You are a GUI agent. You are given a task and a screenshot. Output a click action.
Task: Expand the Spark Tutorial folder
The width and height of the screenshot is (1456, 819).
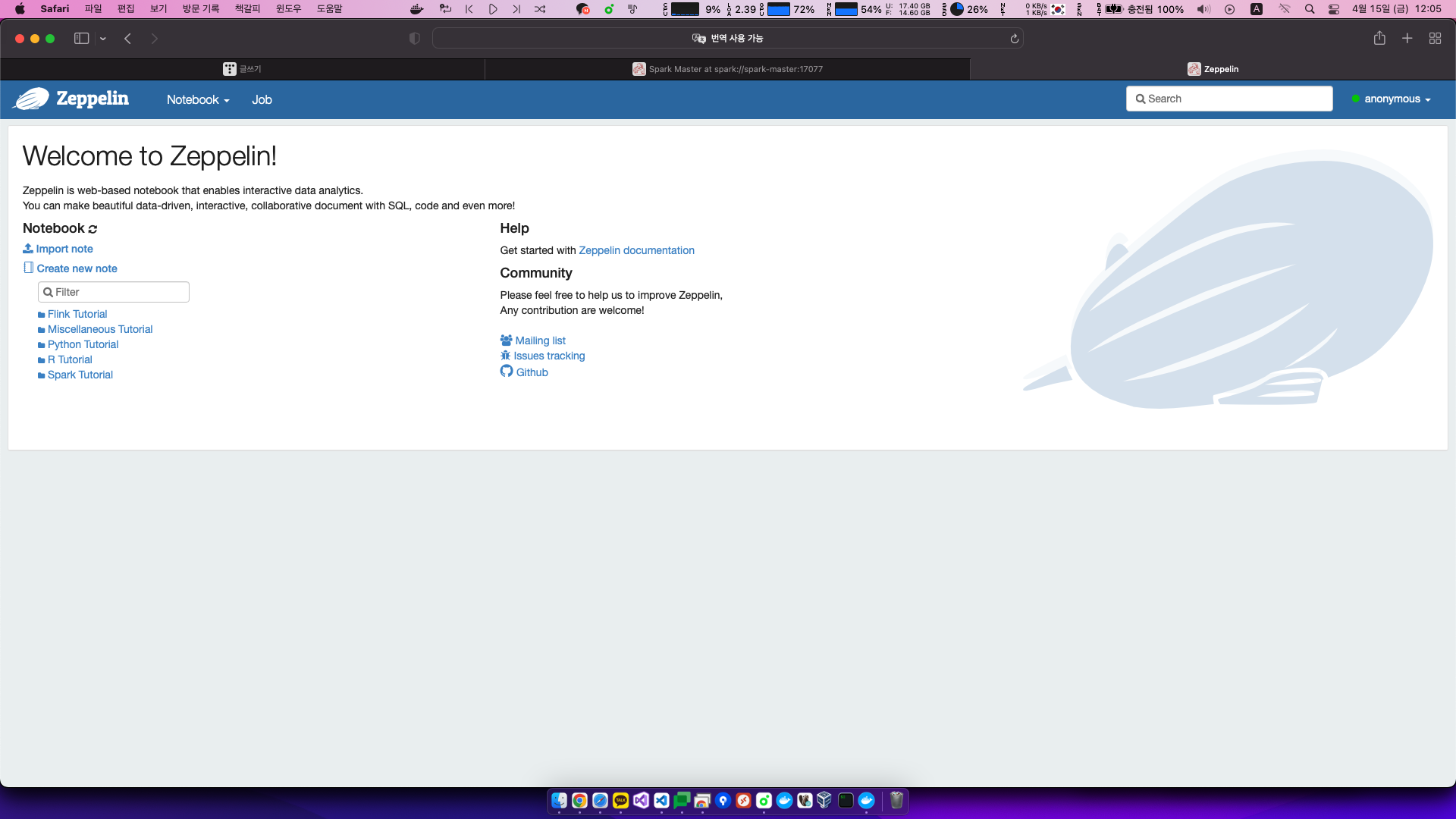point(76,375)
